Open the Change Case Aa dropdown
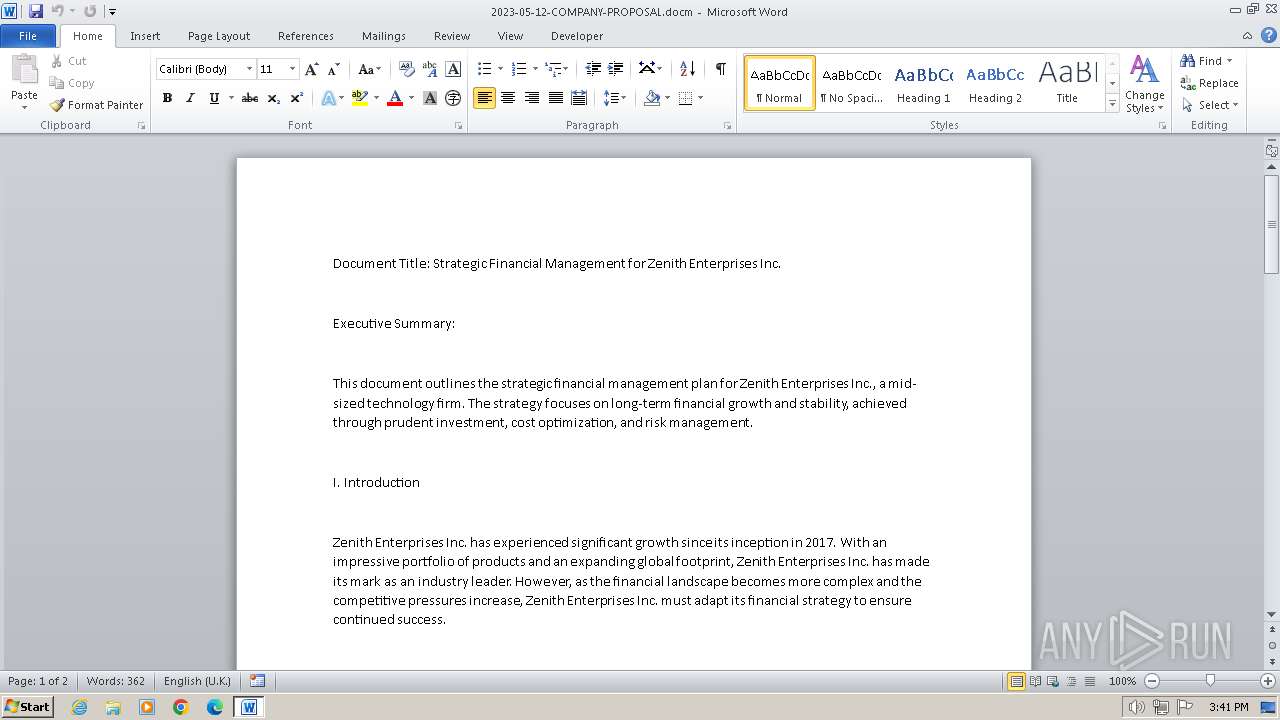 [369, 69]
